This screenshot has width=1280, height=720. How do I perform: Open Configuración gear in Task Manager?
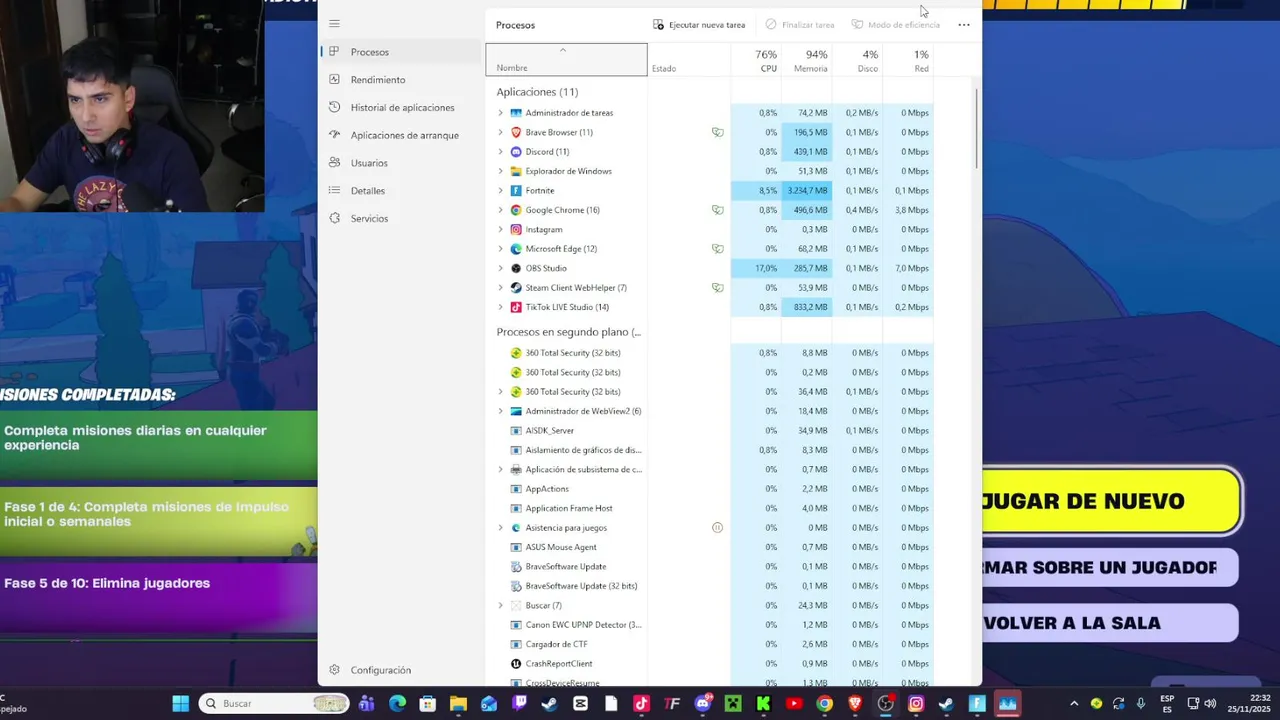tap(334, 670)
